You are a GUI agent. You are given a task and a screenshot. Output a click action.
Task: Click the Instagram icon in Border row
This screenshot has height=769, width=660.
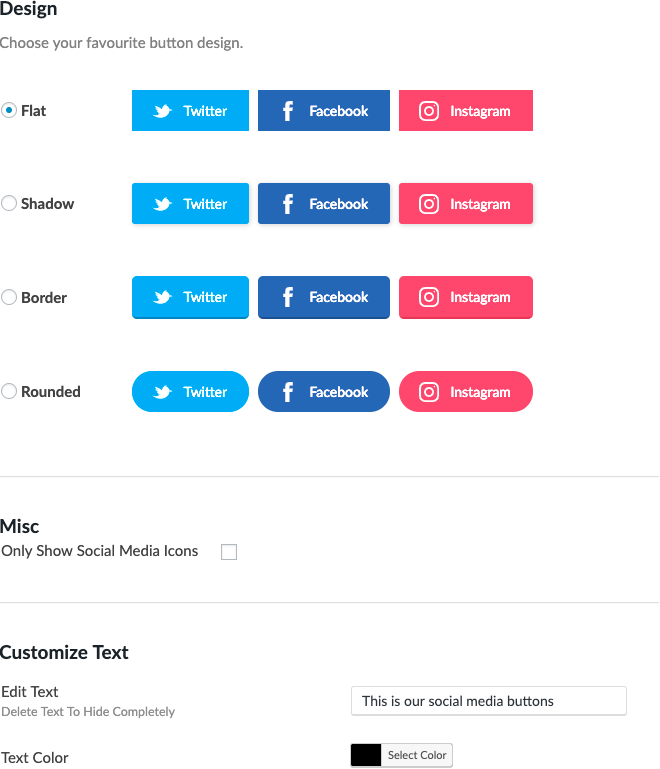(429, 297)
